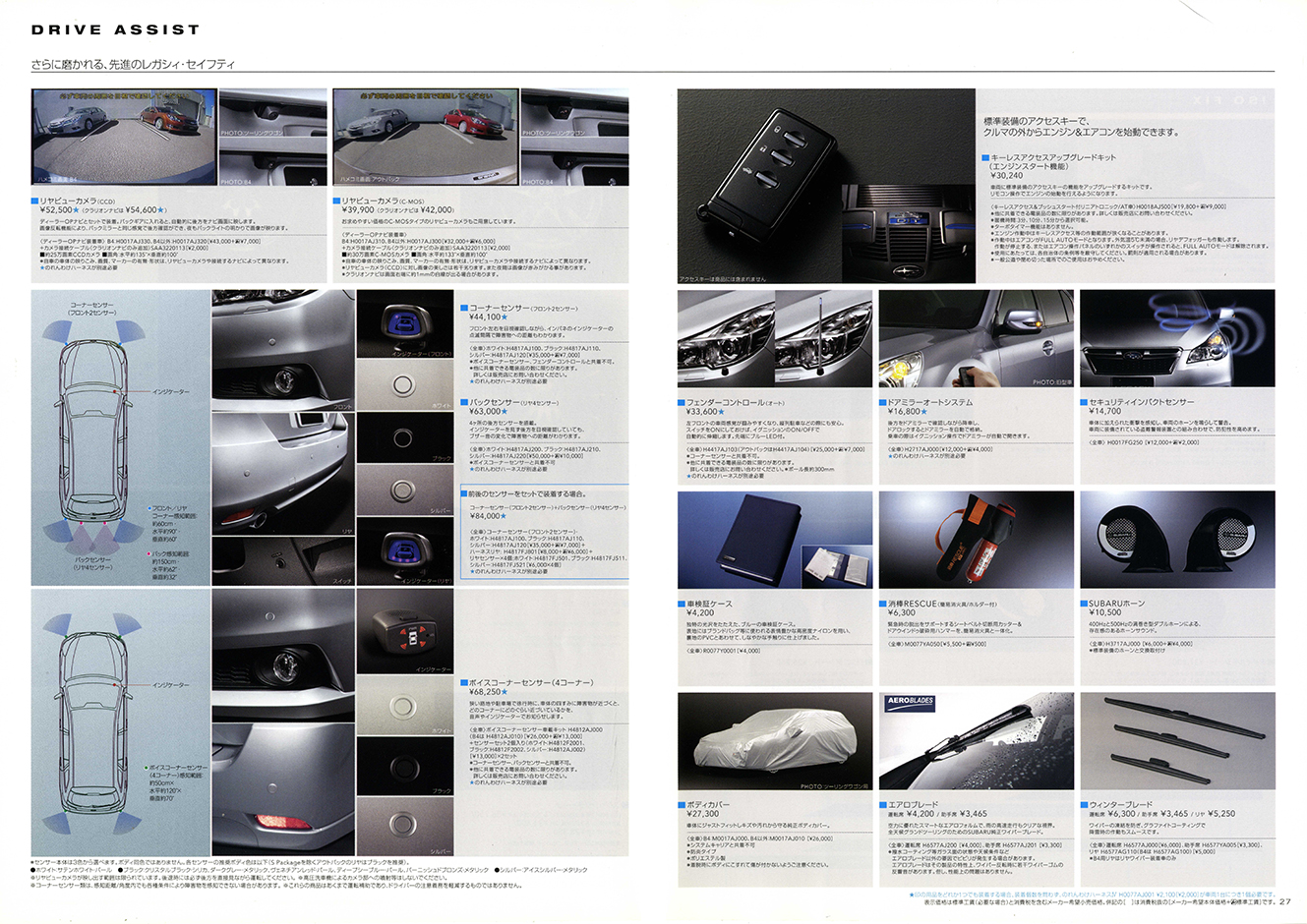Click the price ¥16,800
Viewport: 1307px width, 924px height.
[906, 412]
